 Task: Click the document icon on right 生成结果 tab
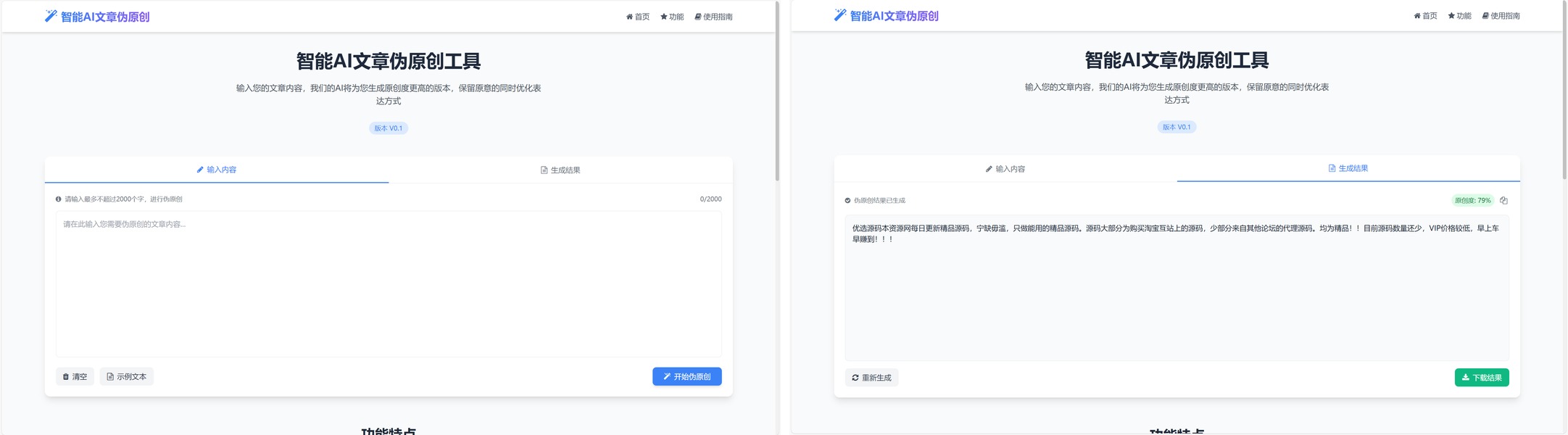point(1332,168)
